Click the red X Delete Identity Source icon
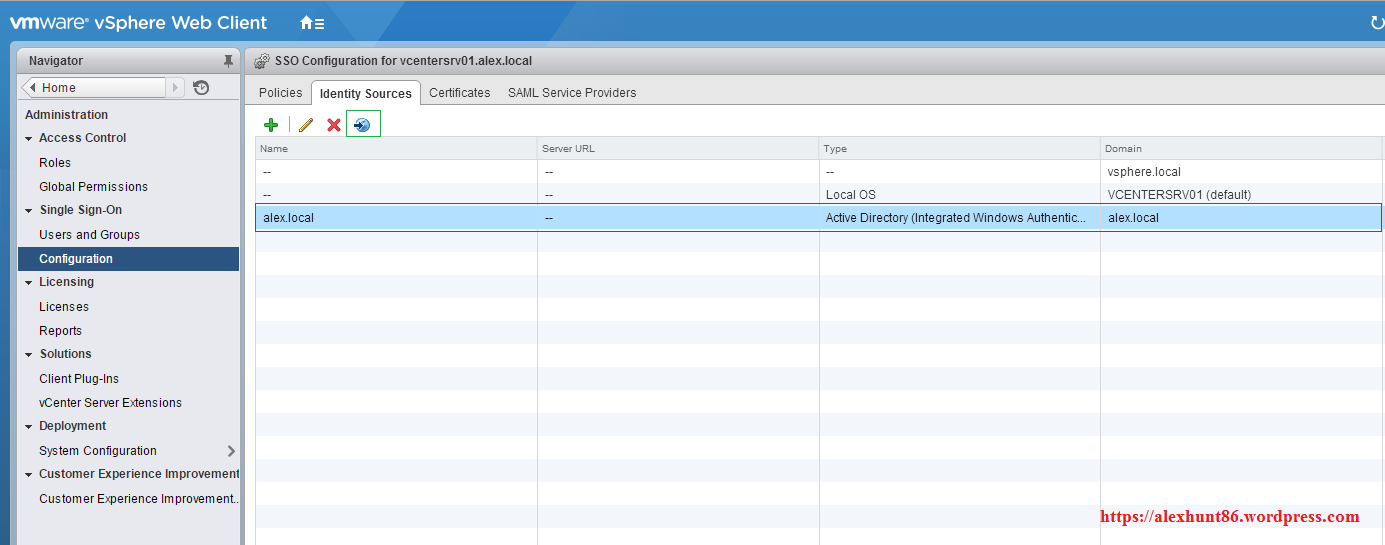The width and height of the screenshot is (1385, 545). [x=334, y=125]
